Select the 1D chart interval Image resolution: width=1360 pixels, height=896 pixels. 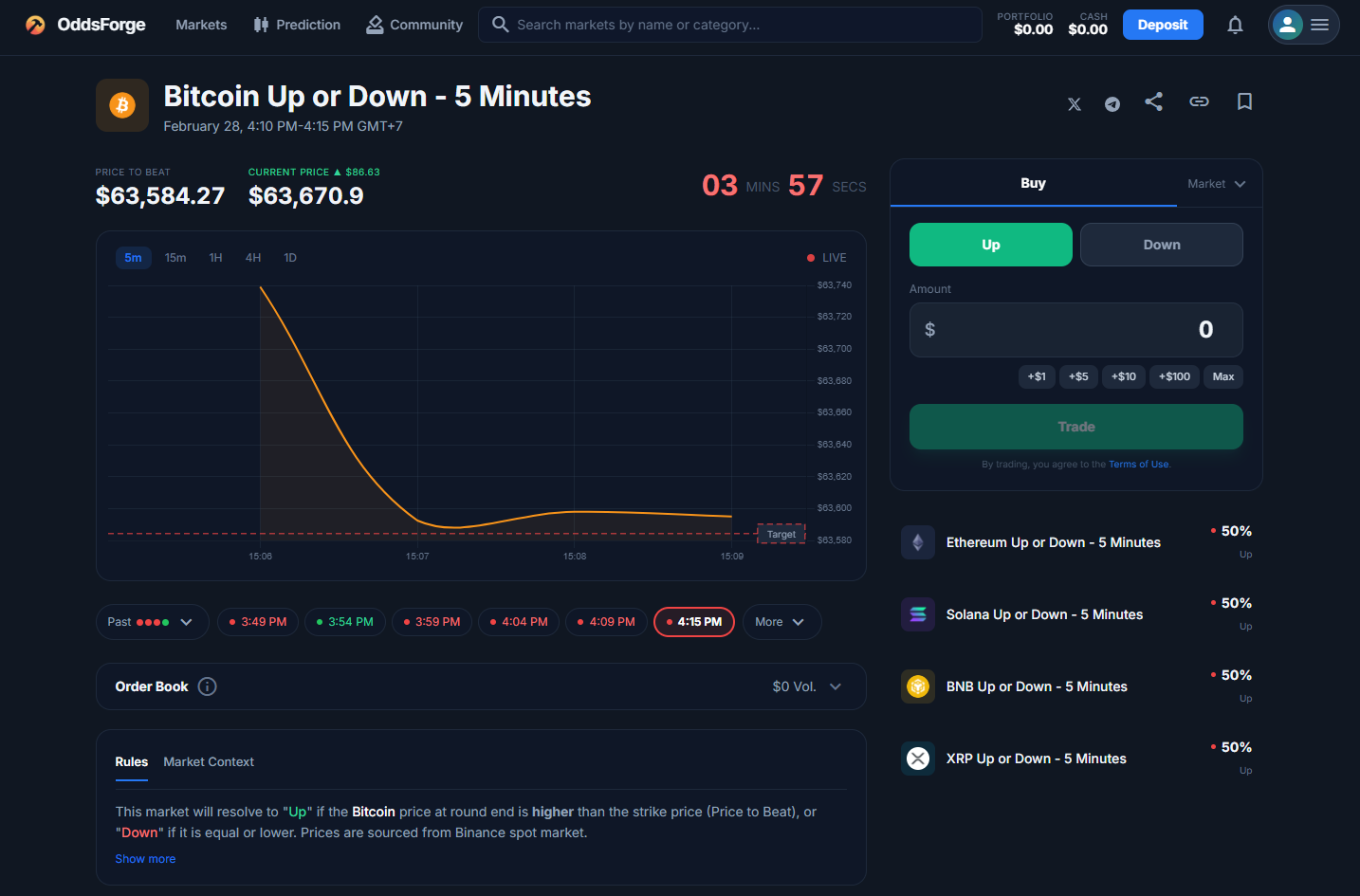290,258
